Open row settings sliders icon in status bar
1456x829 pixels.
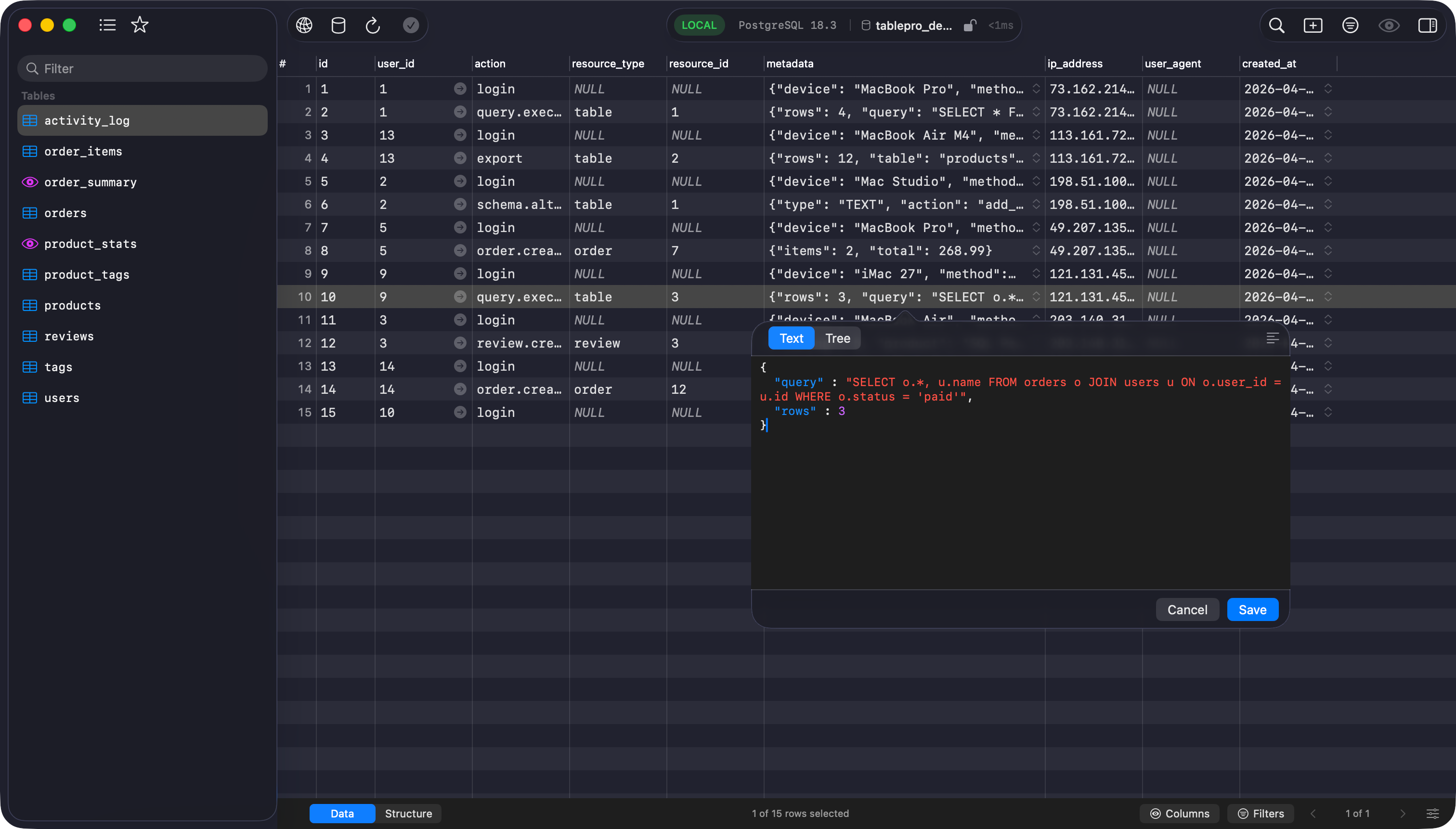pyautogui.click(x=1433, y=814)
